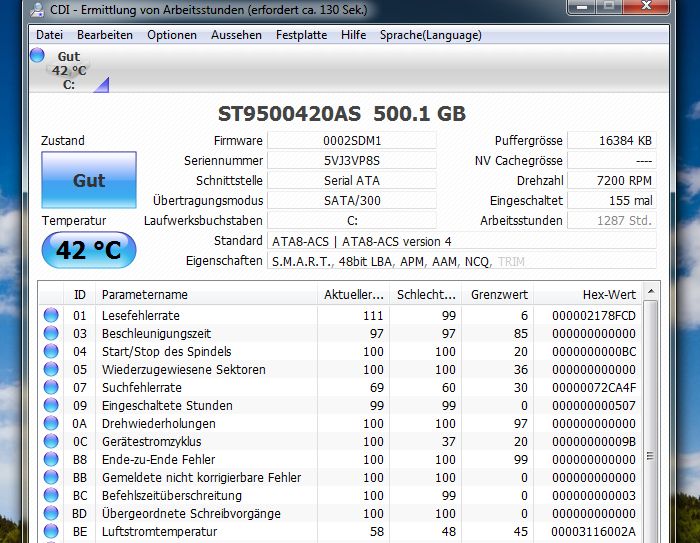Click the scroll-up arrow of the SMART list

[651, 292]
